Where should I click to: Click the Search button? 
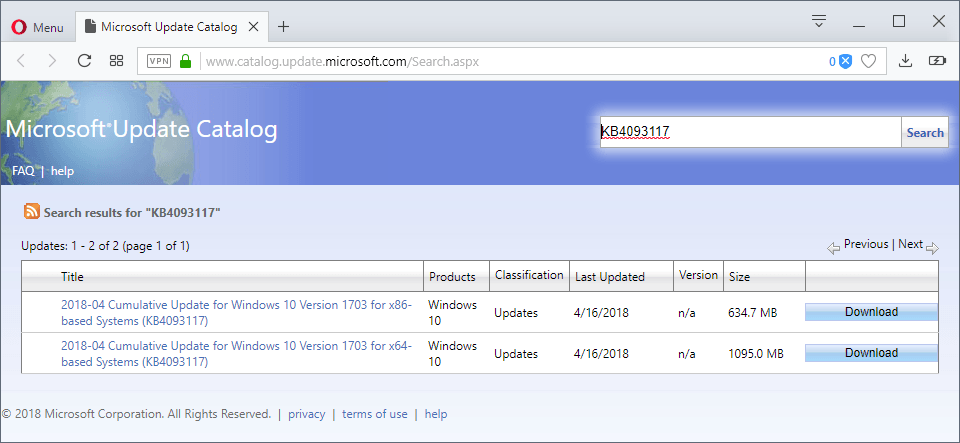924,132
